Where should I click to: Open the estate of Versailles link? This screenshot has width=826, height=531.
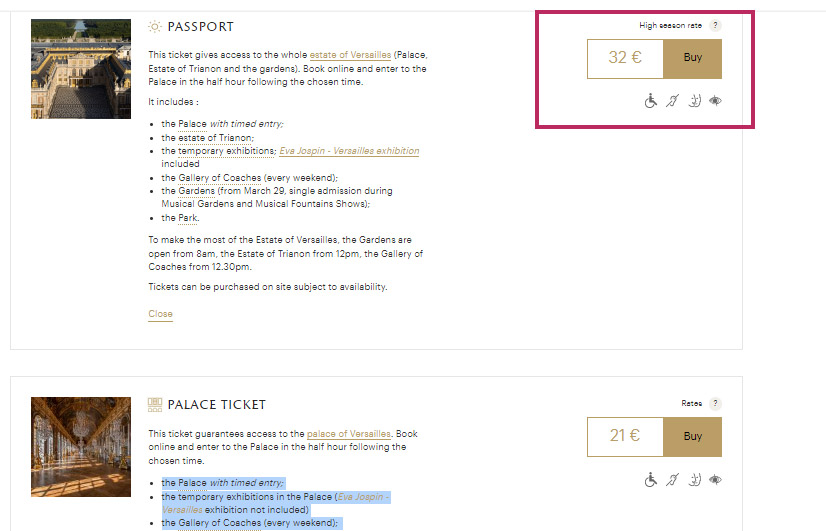tap(350, 54)
